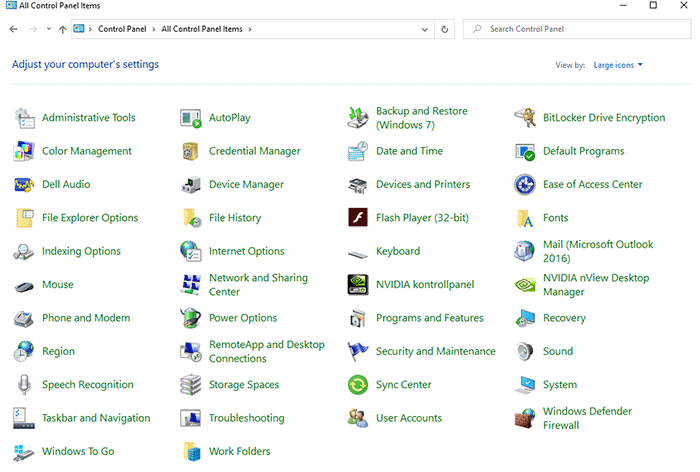The width and height of the screenshot is (700, 472).
Task: Open the AutoPlay icon
Action: (x=191, y=118)
